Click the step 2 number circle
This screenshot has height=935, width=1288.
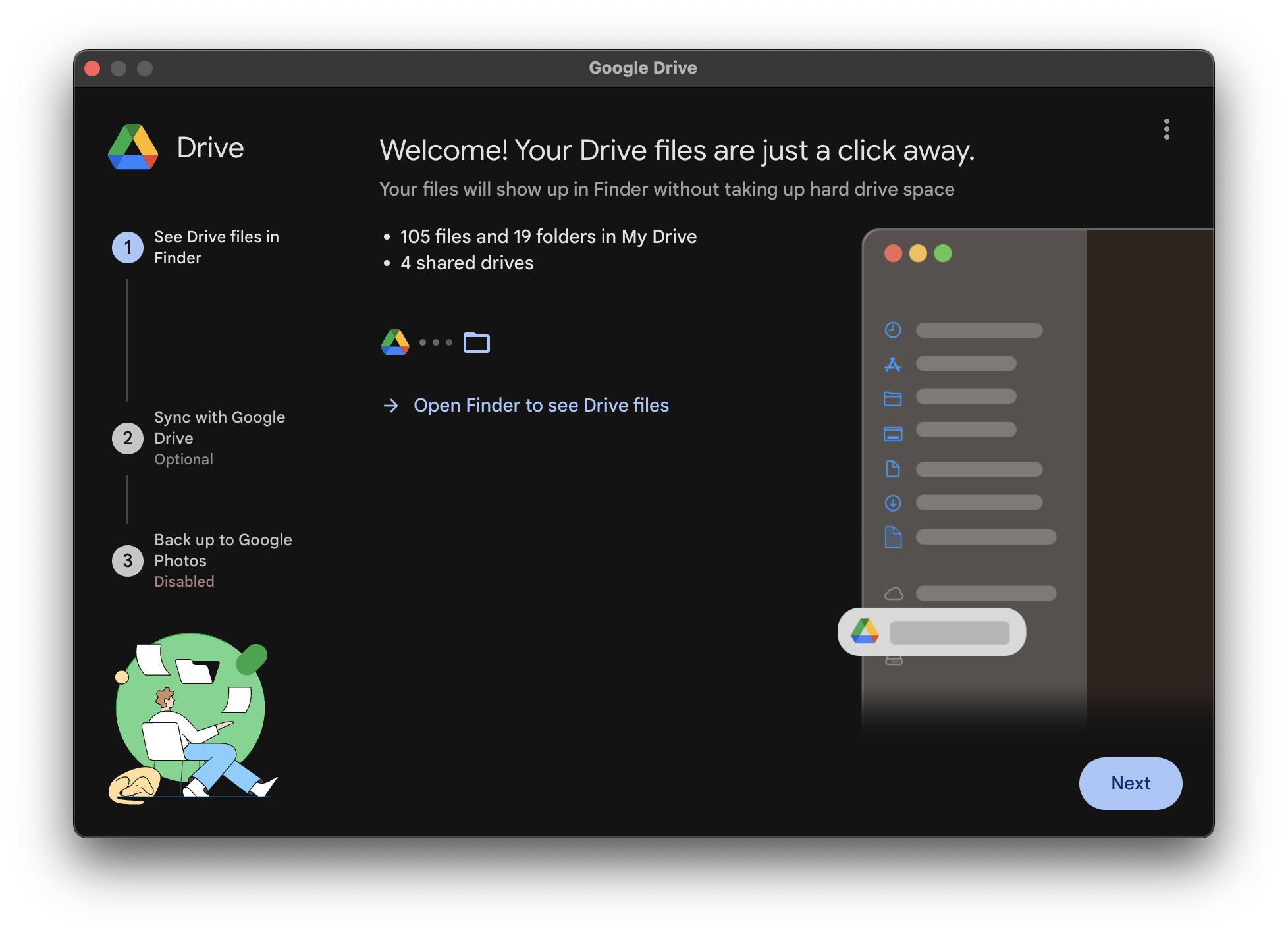pyautogui.click(x=128, y=439)
